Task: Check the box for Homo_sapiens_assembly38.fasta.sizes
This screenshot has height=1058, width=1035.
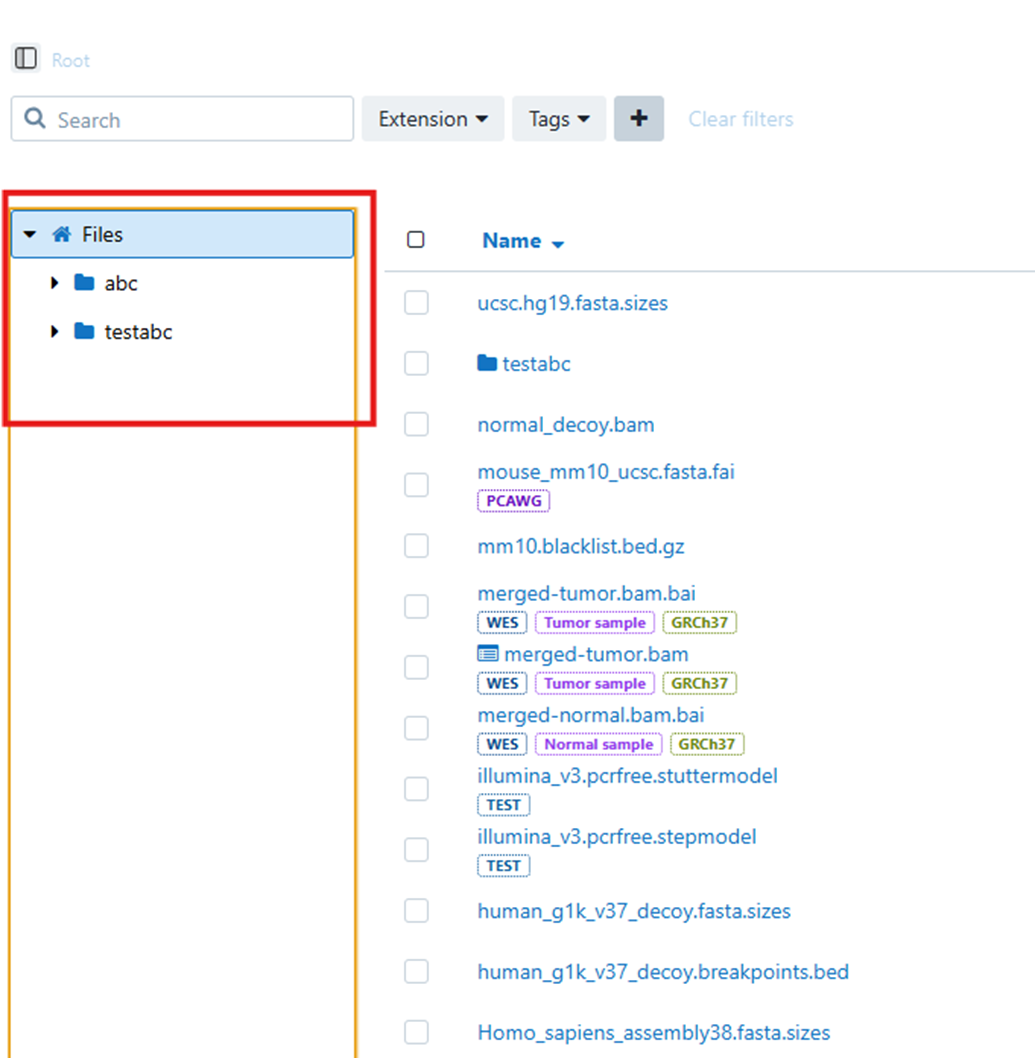Action: coord(416,1032)
